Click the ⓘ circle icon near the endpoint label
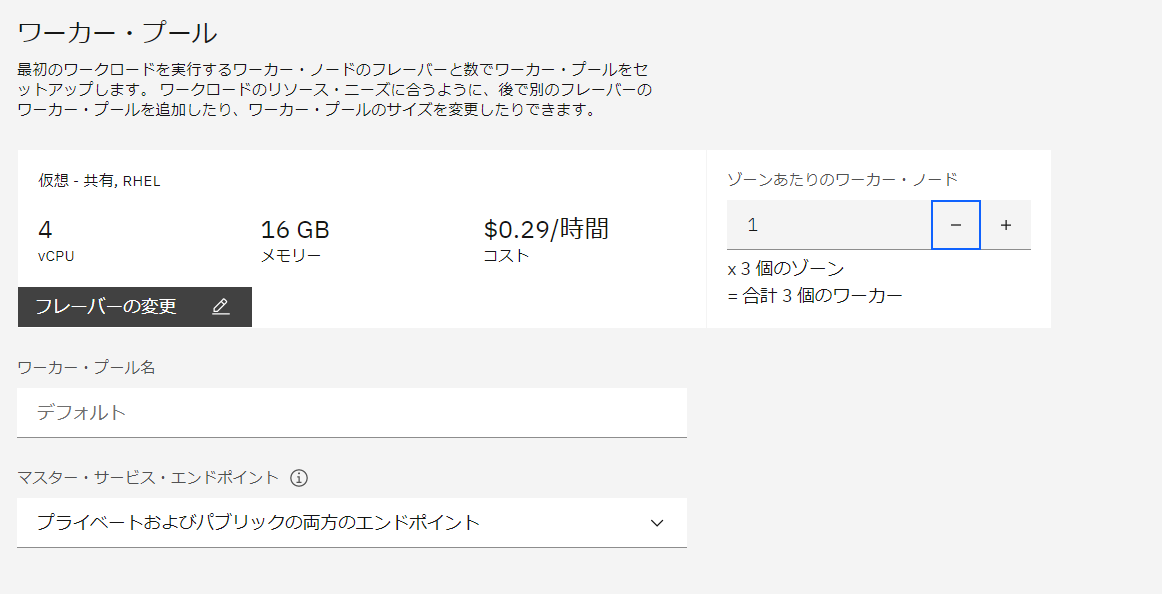Screen dimensions: 1162x594 (x=299, y=478)
